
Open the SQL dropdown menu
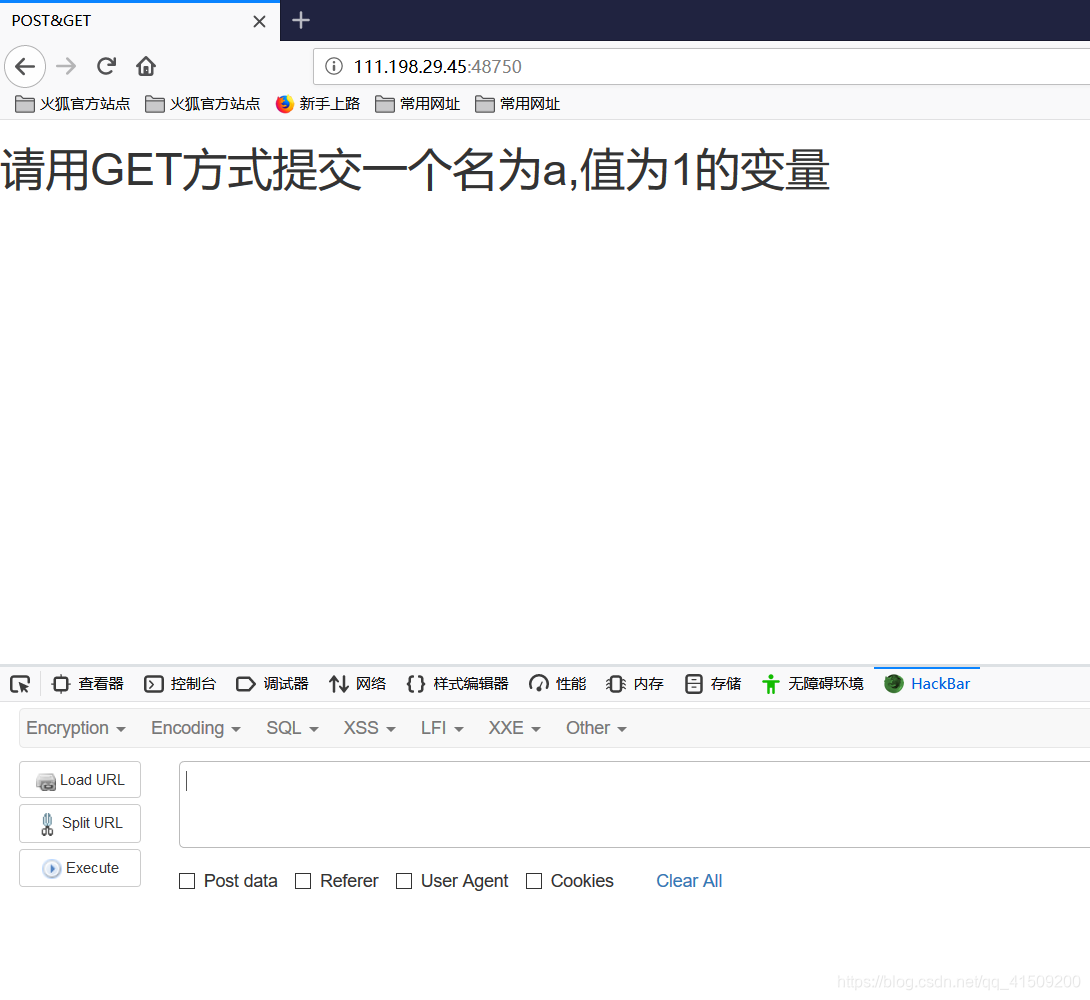pyautogui.click(x=293, y=728)
